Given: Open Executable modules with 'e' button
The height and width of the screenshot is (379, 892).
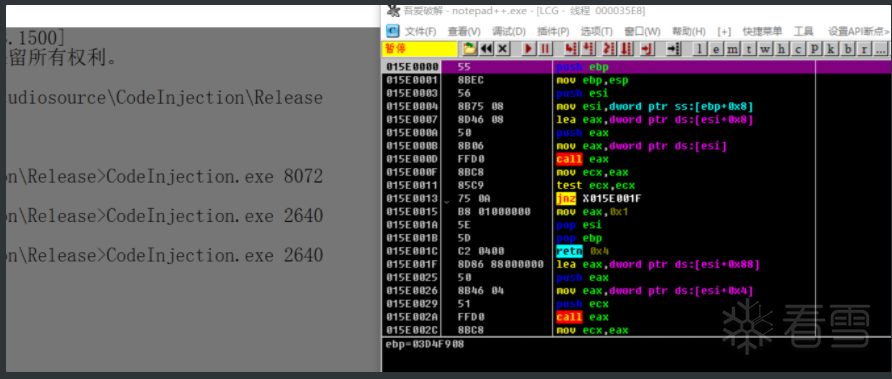Looking at the screenshot, I should click(716, 50).
